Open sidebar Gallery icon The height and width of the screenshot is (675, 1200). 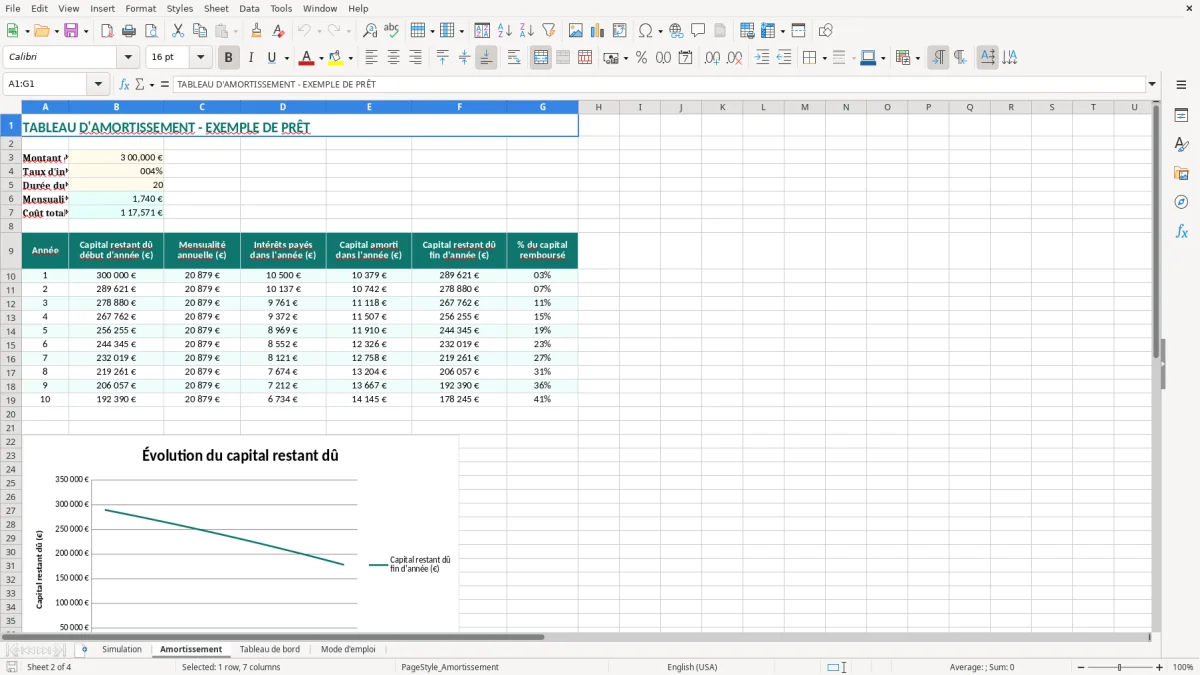[1181, 173]
